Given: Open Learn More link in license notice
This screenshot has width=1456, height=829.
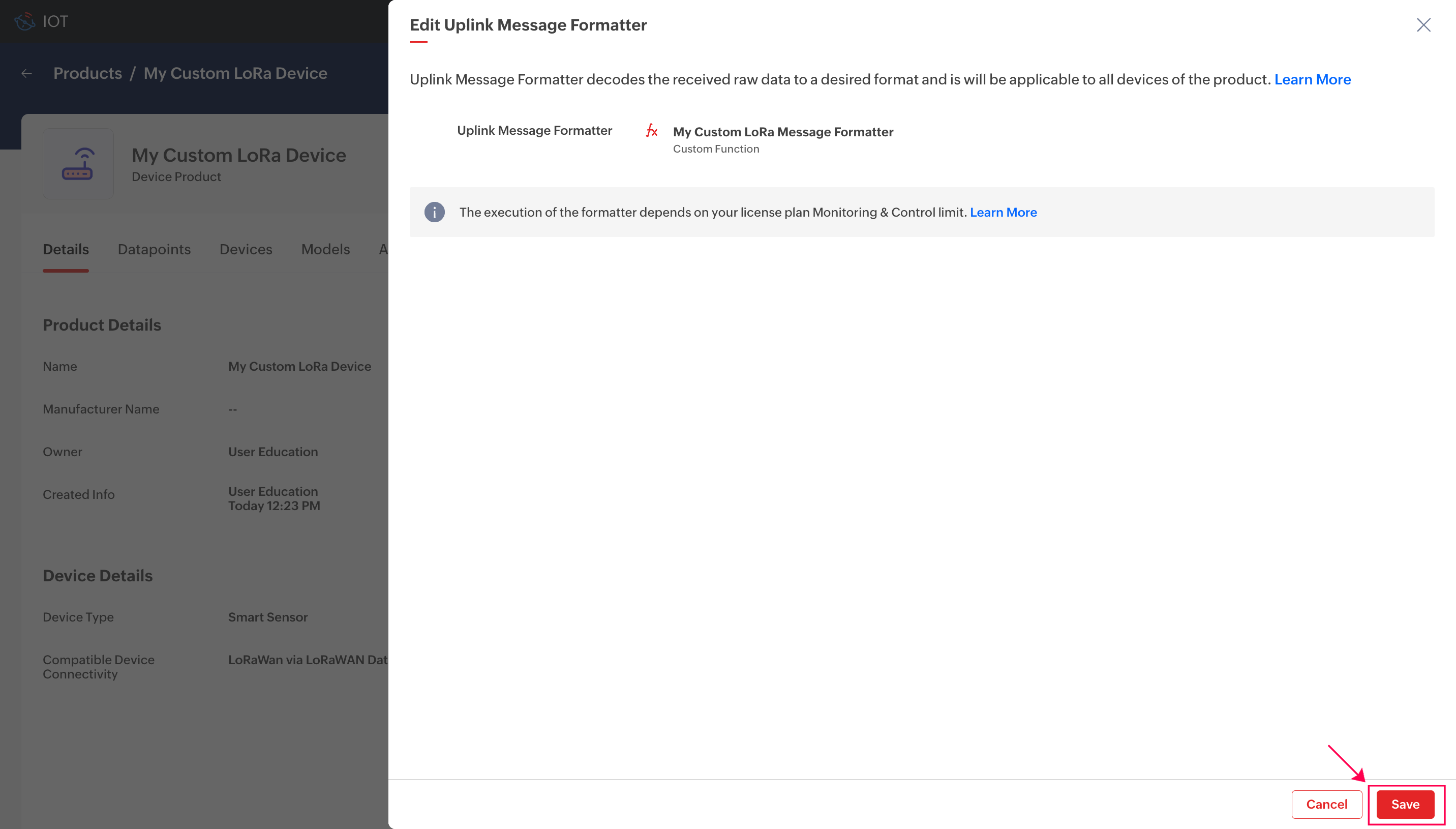Looking at the screenshot, I should tap(1003, 213).
